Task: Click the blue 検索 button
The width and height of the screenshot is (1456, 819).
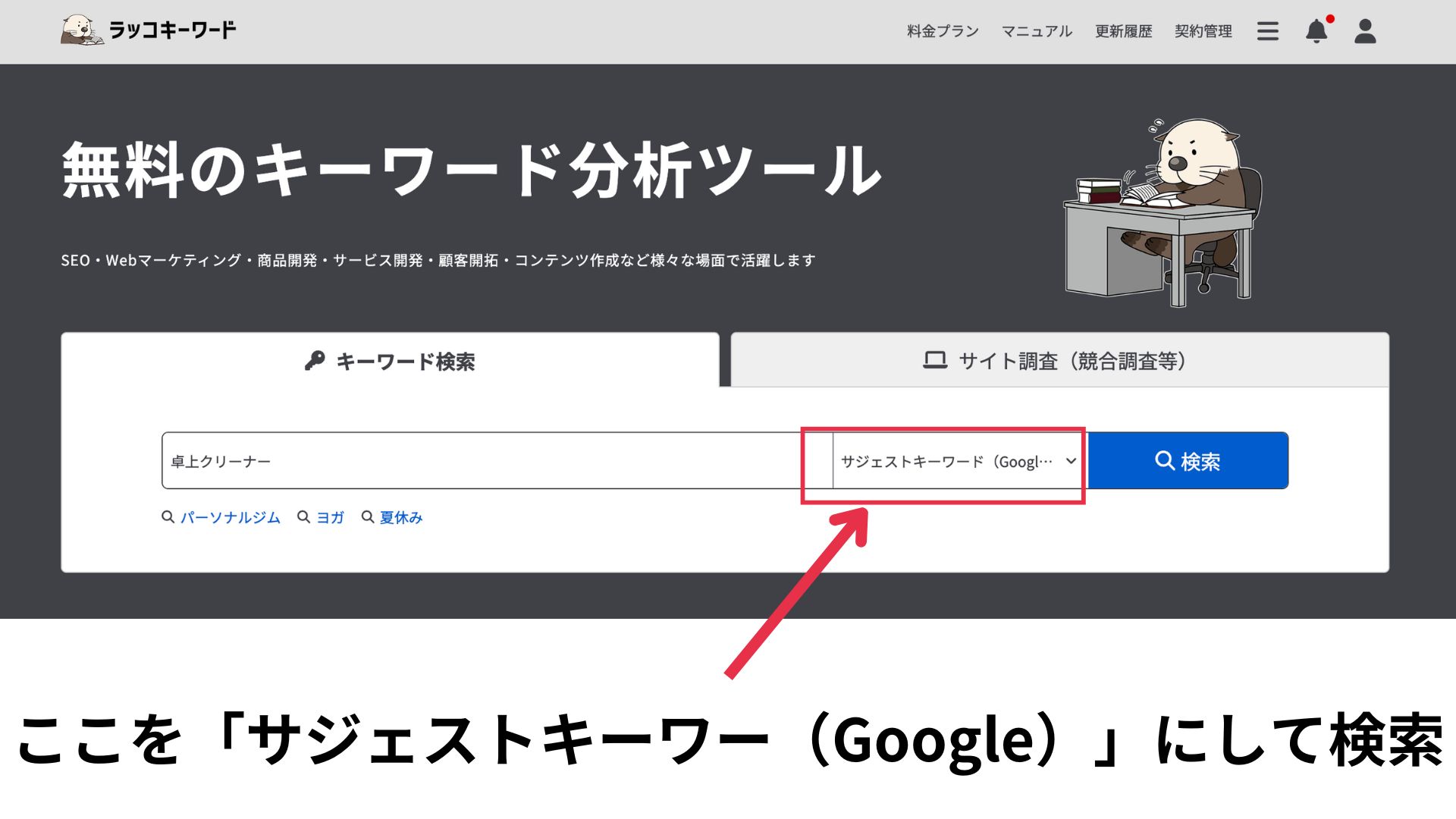Action: pos(1188,461)
